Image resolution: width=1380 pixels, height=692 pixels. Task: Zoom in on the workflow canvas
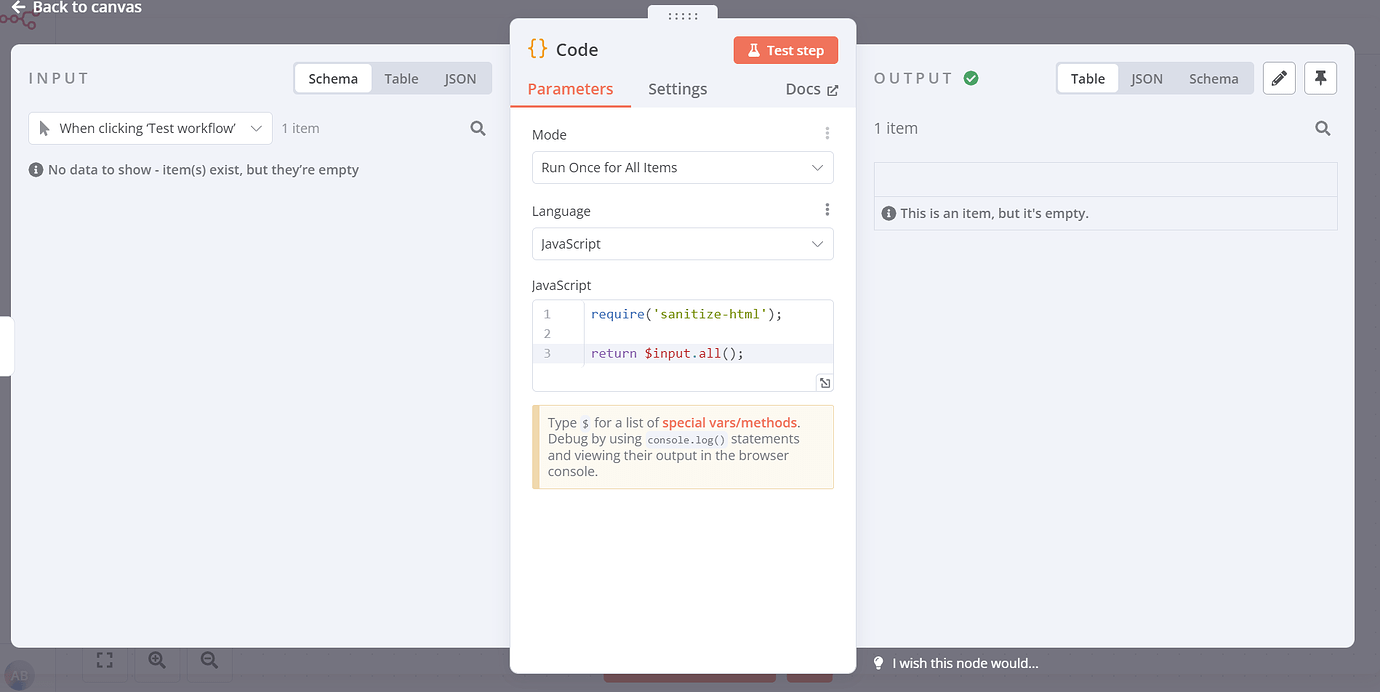(x=156, y=659)
